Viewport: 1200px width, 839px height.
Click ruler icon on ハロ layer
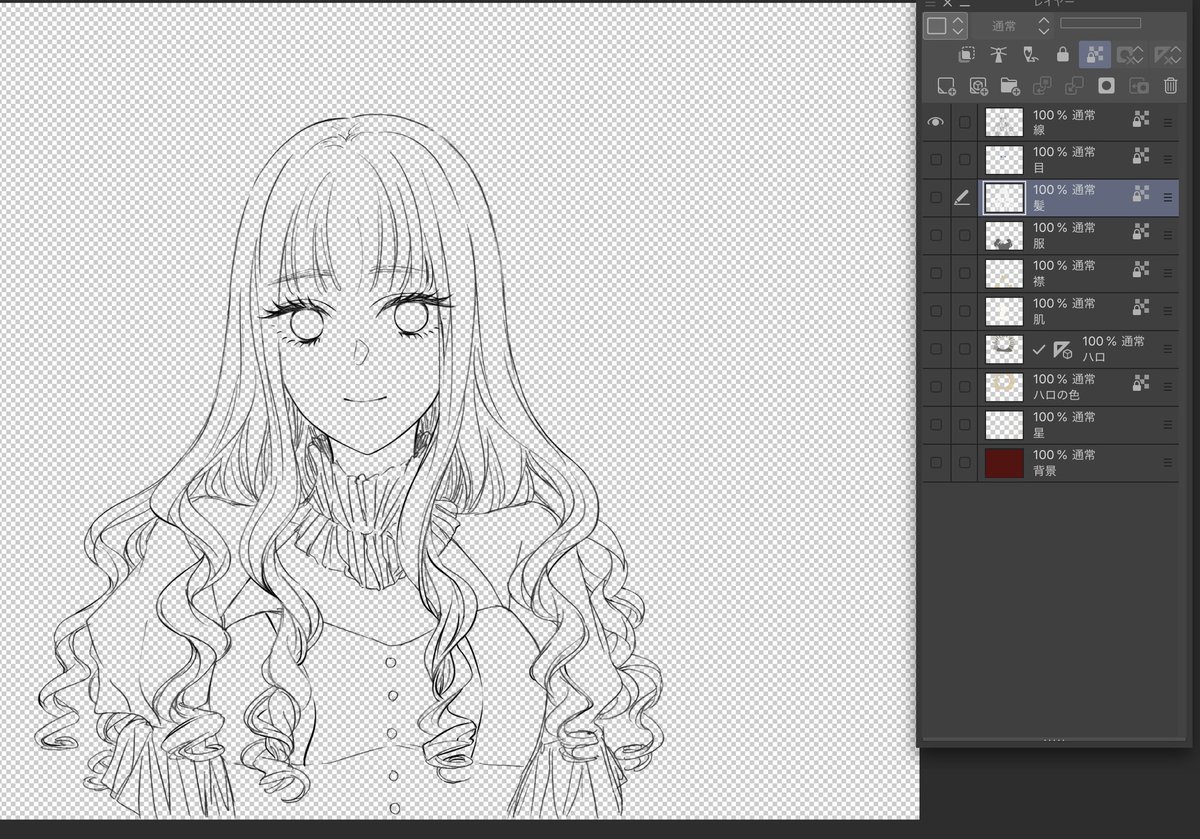(x=1063, y=349)
